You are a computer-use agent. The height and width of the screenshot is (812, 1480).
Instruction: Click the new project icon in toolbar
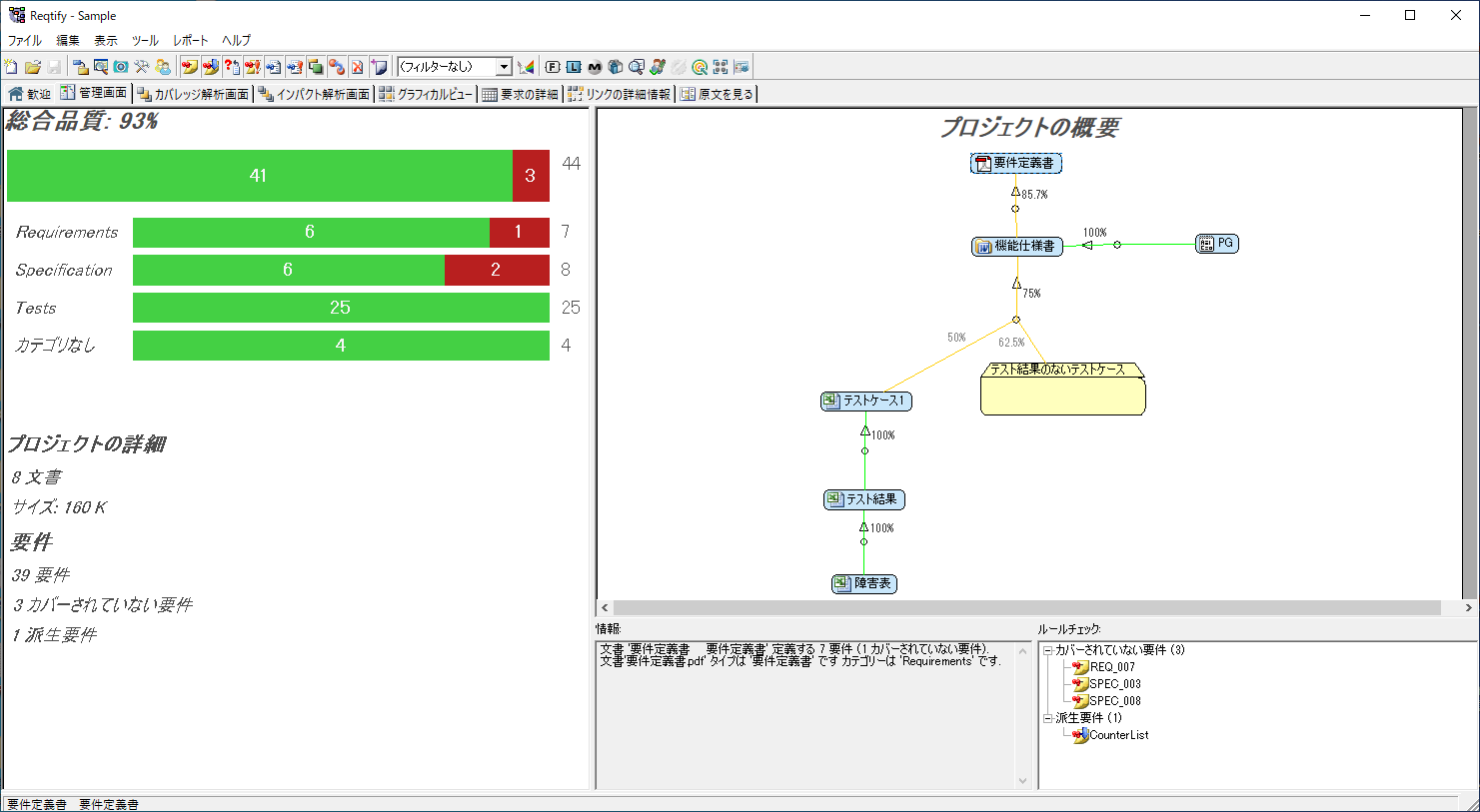point(11,67)
